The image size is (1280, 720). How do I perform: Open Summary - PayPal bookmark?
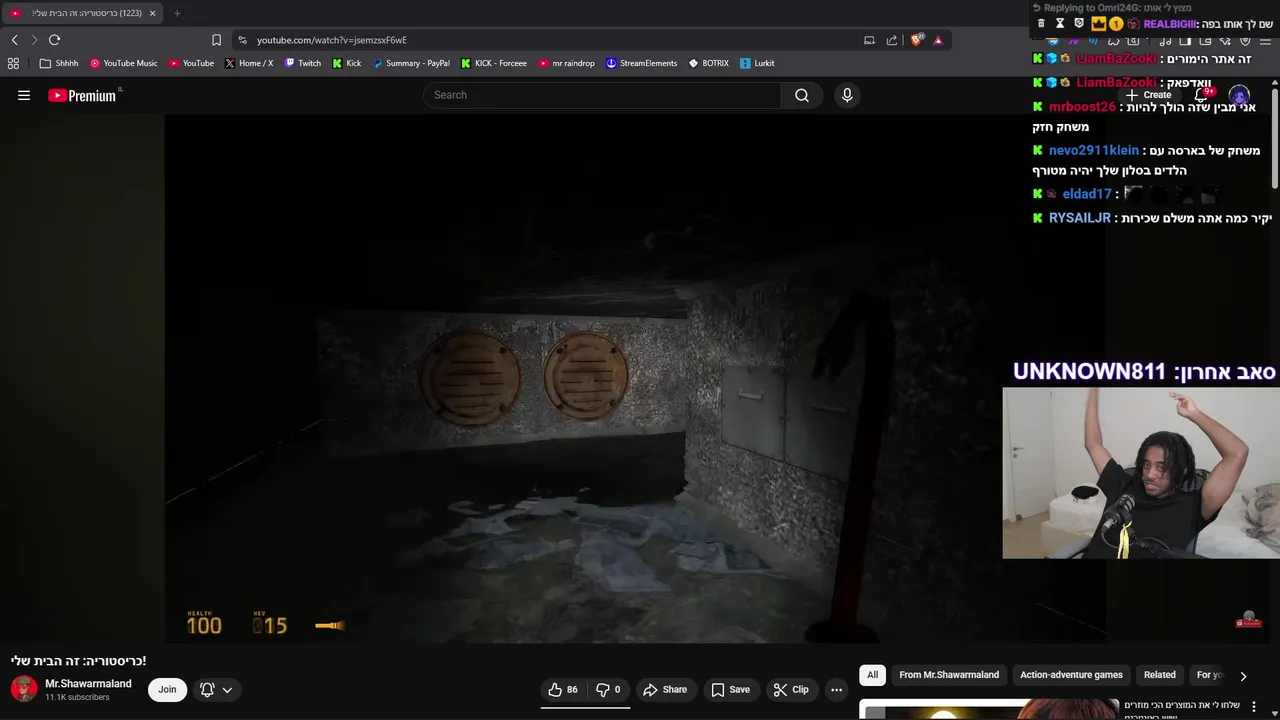(411, 63)
